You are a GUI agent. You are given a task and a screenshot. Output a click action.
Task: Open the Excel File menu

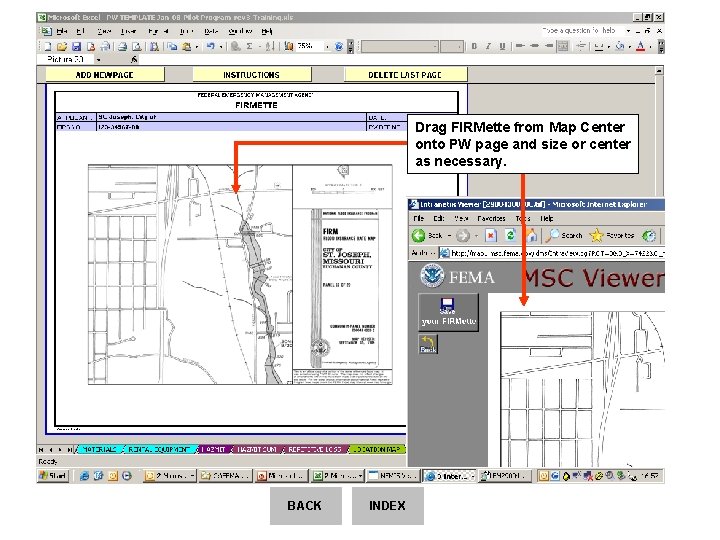[62, 31]
